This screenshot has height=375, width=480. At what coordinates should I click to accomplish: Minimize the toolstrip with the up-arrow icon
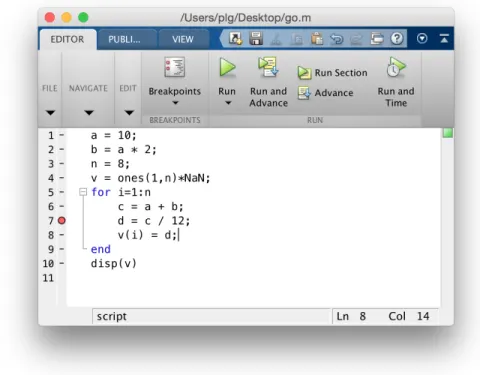444,38
